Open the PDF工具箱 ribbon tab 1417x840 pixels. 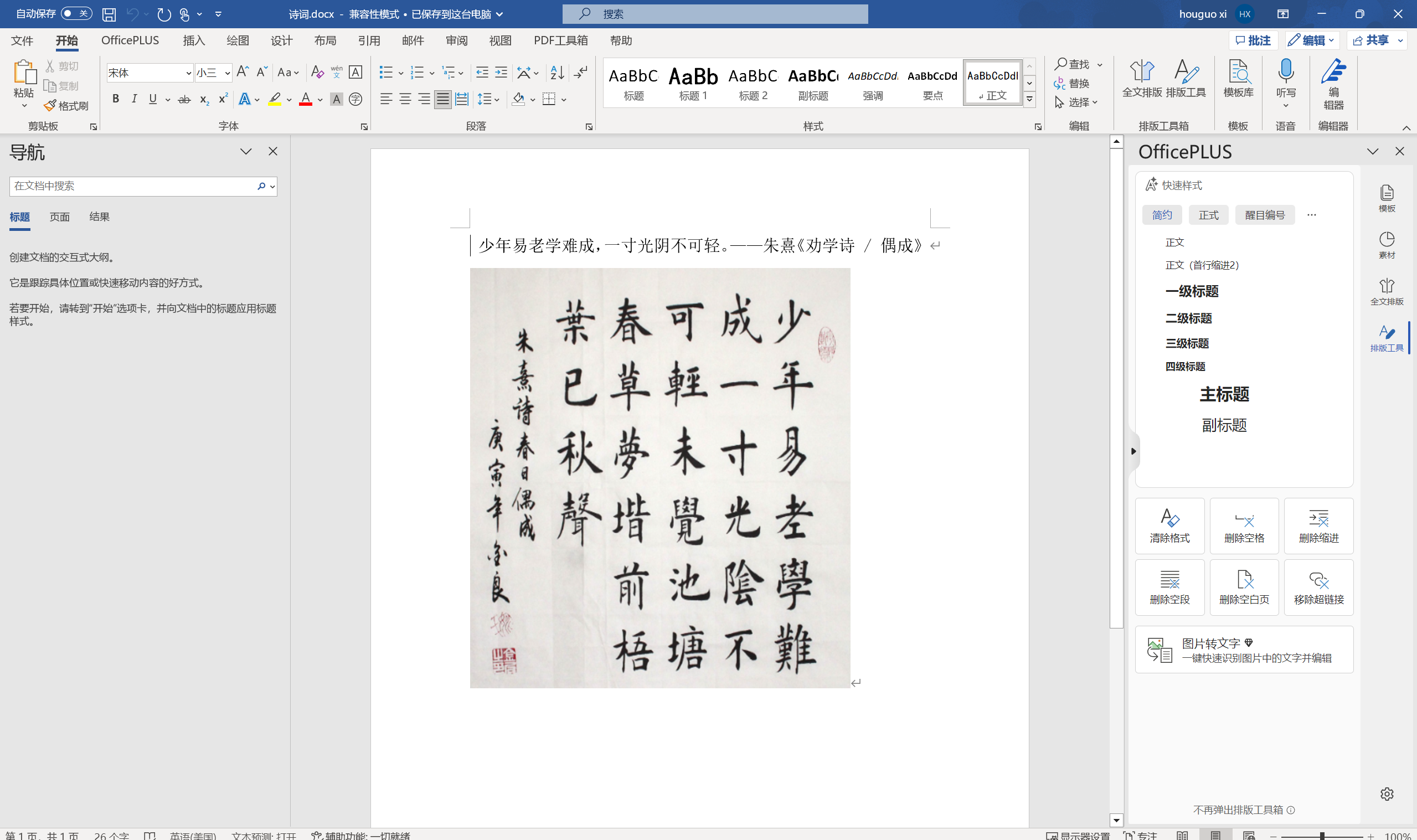pos(560,40)
